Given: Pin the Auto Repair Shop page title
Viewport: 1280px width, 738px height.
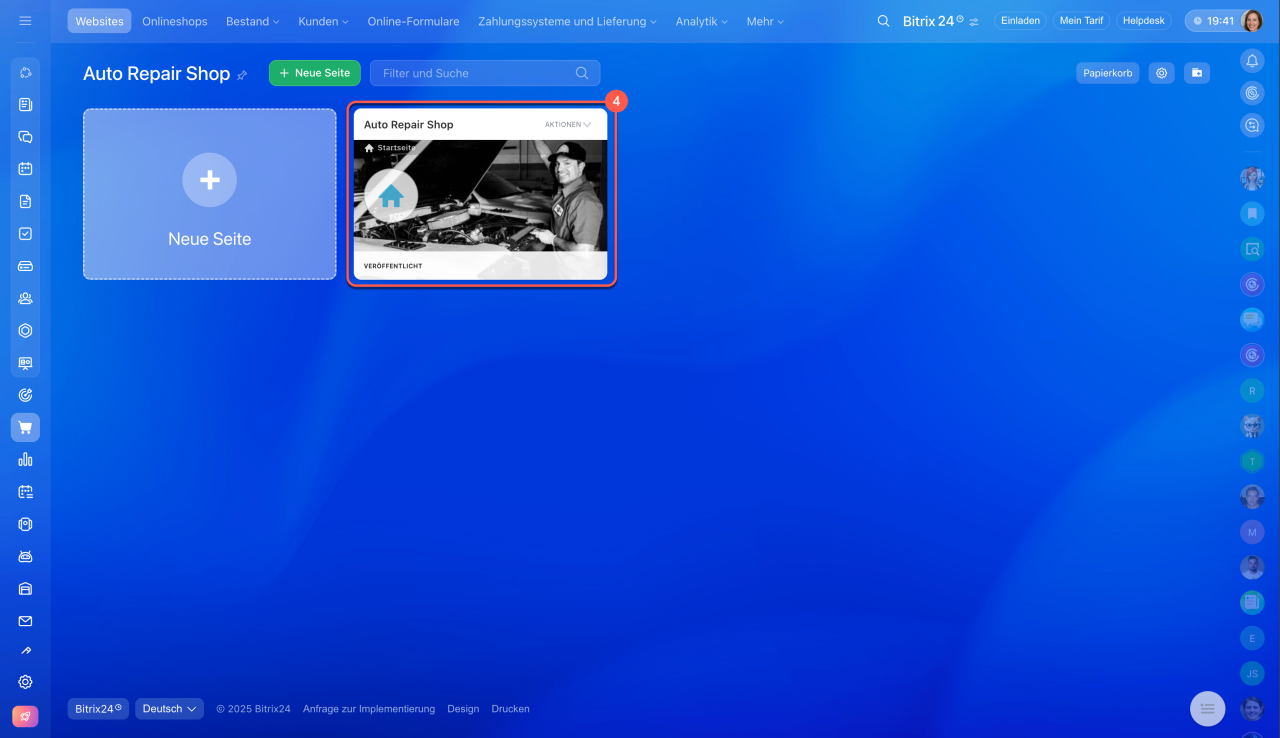Looking at the screenshot, I should [242, 75].
